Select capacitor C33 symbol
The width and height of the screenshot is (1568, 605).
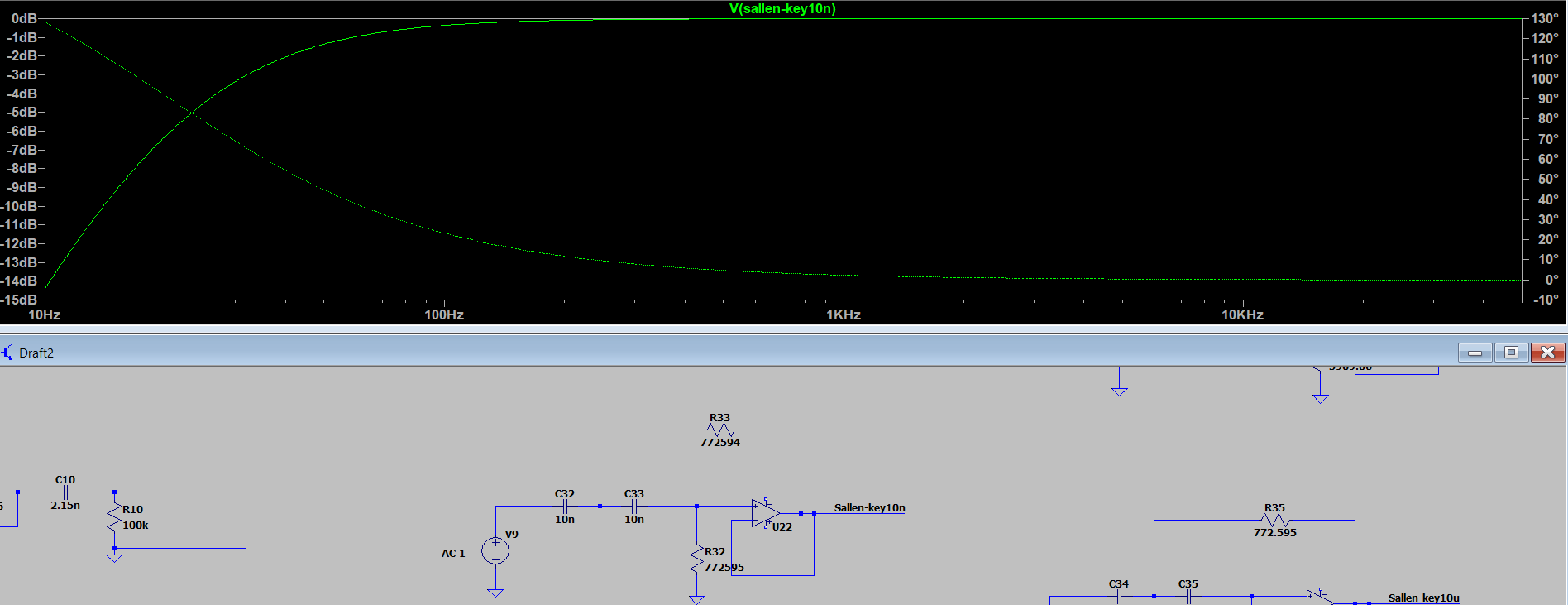[x=634, y=506]
